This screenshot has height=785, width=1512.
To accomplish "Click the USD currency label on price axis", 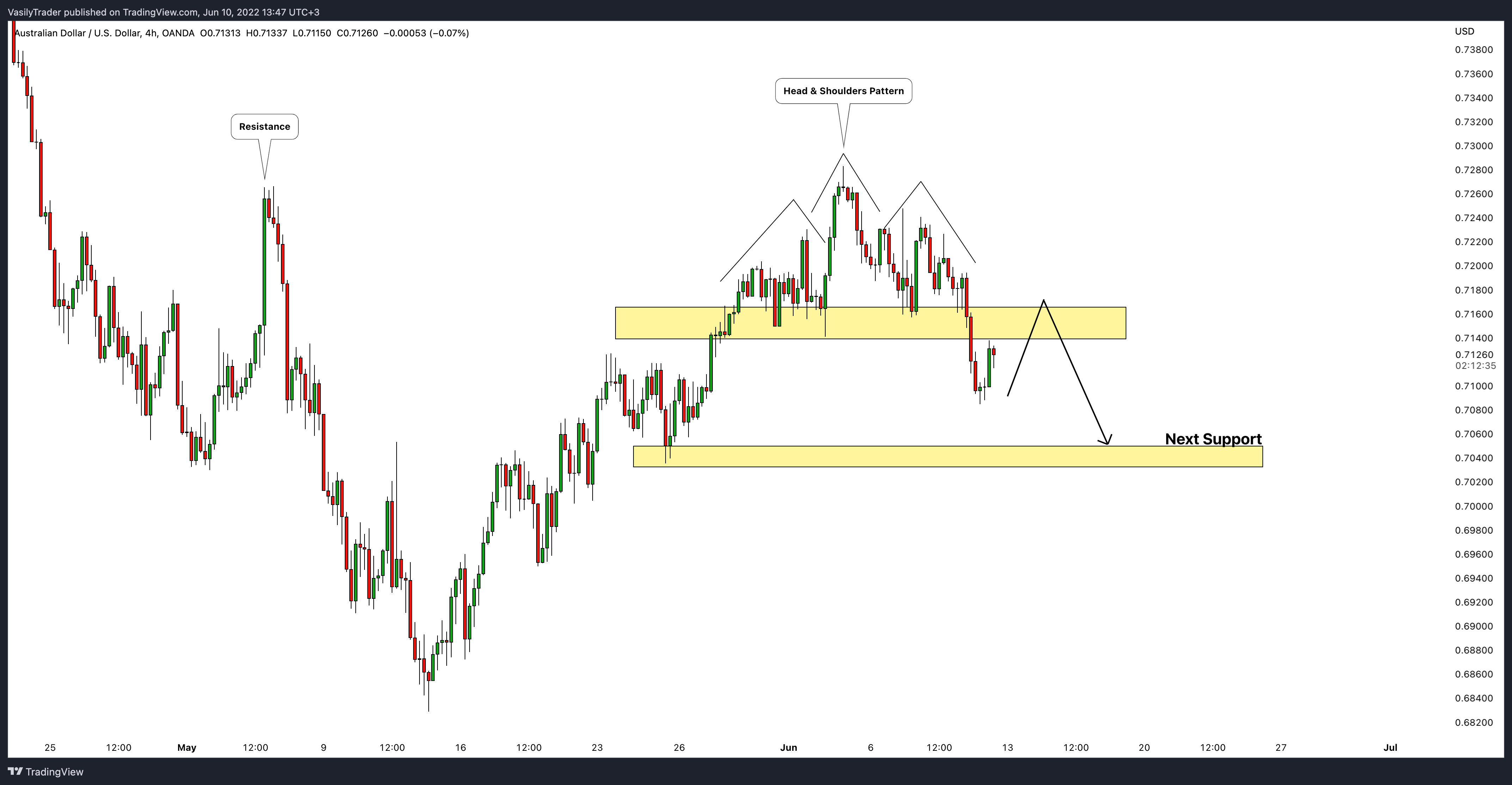I will coord(1464,32).
